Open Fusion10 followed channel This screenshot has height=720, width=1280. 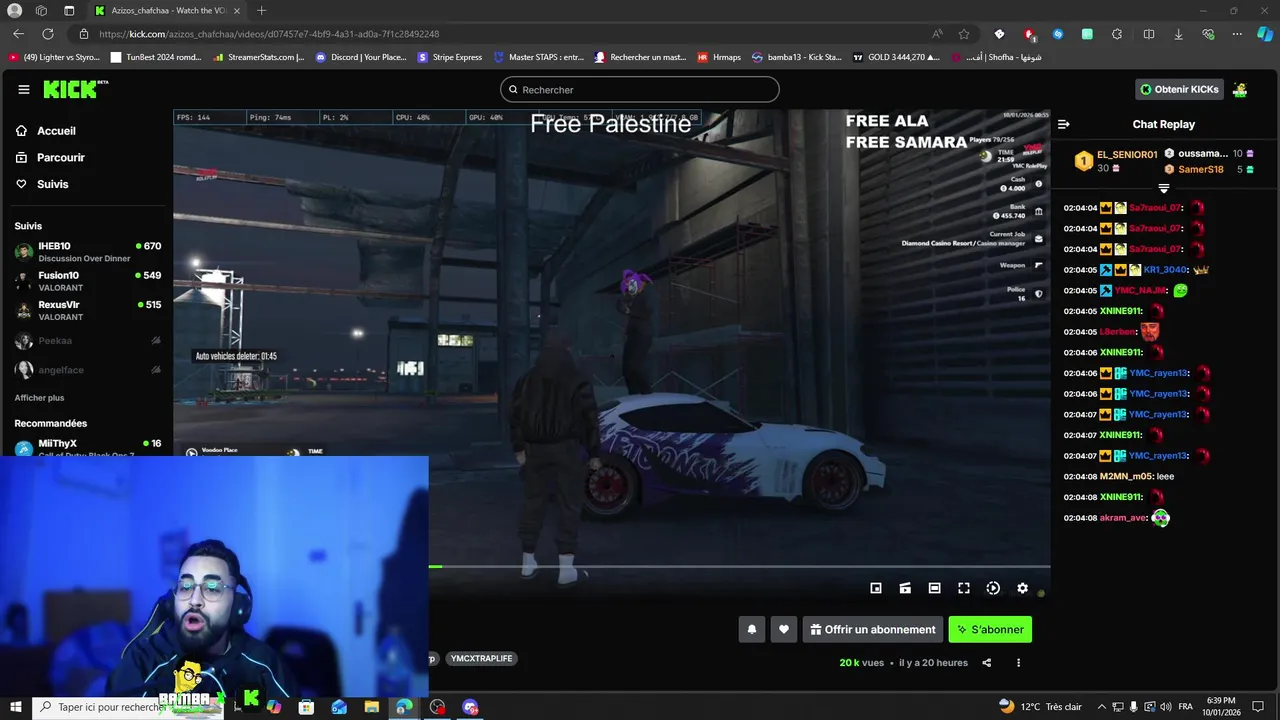pos(88,281)
